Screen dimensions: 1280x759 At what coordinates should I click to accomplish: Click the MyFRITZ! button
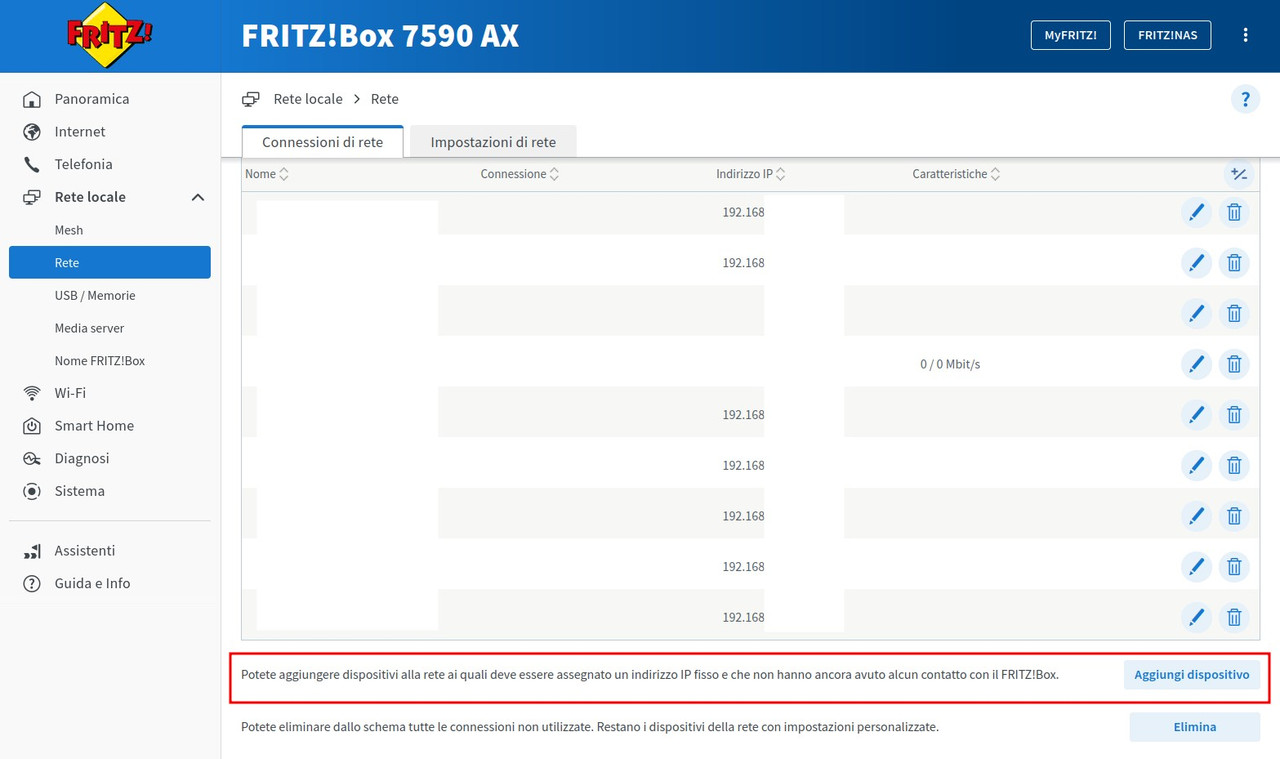tap(1071, 35)
